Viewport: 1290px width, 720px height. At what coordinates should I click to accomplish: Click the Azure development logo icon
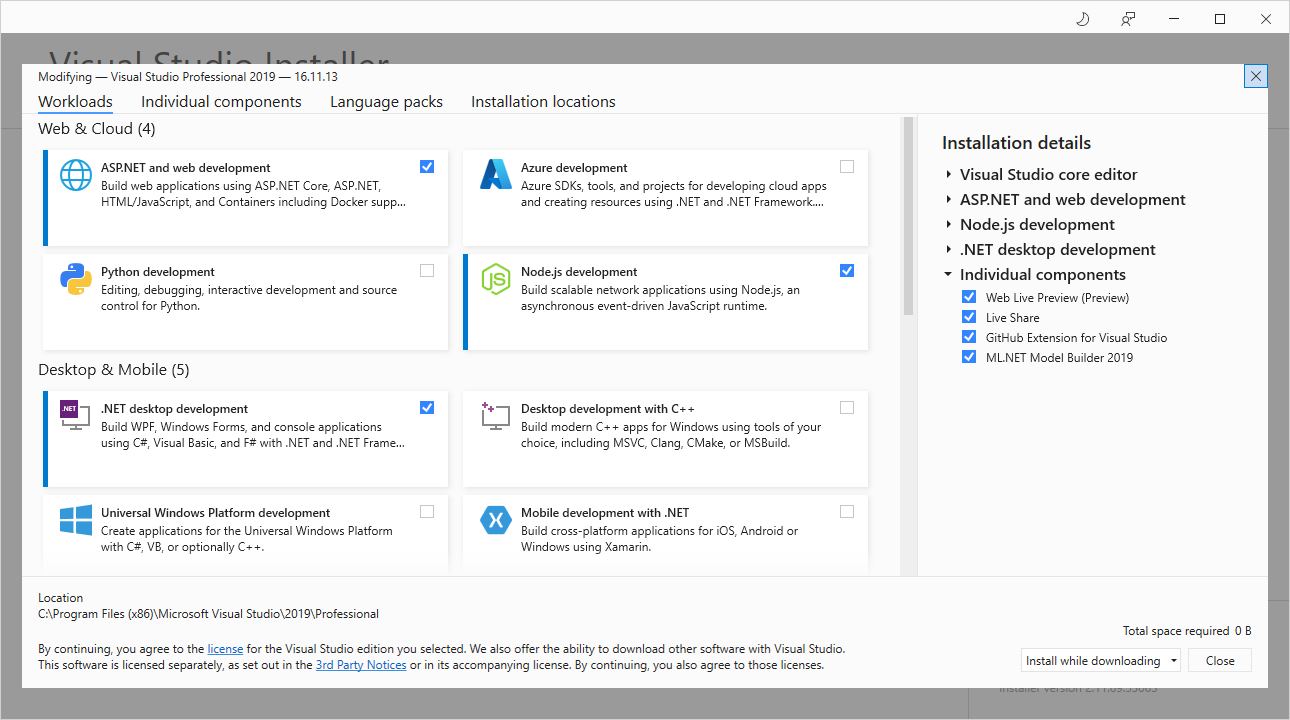click(496, 175)
